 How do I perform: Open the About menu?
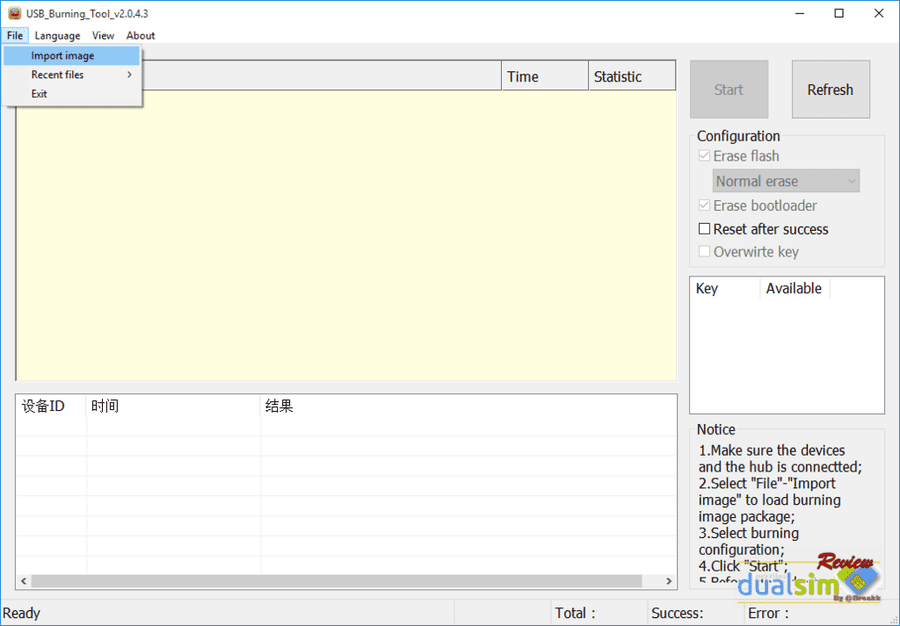pyautogui.click(x=141, y=36)
